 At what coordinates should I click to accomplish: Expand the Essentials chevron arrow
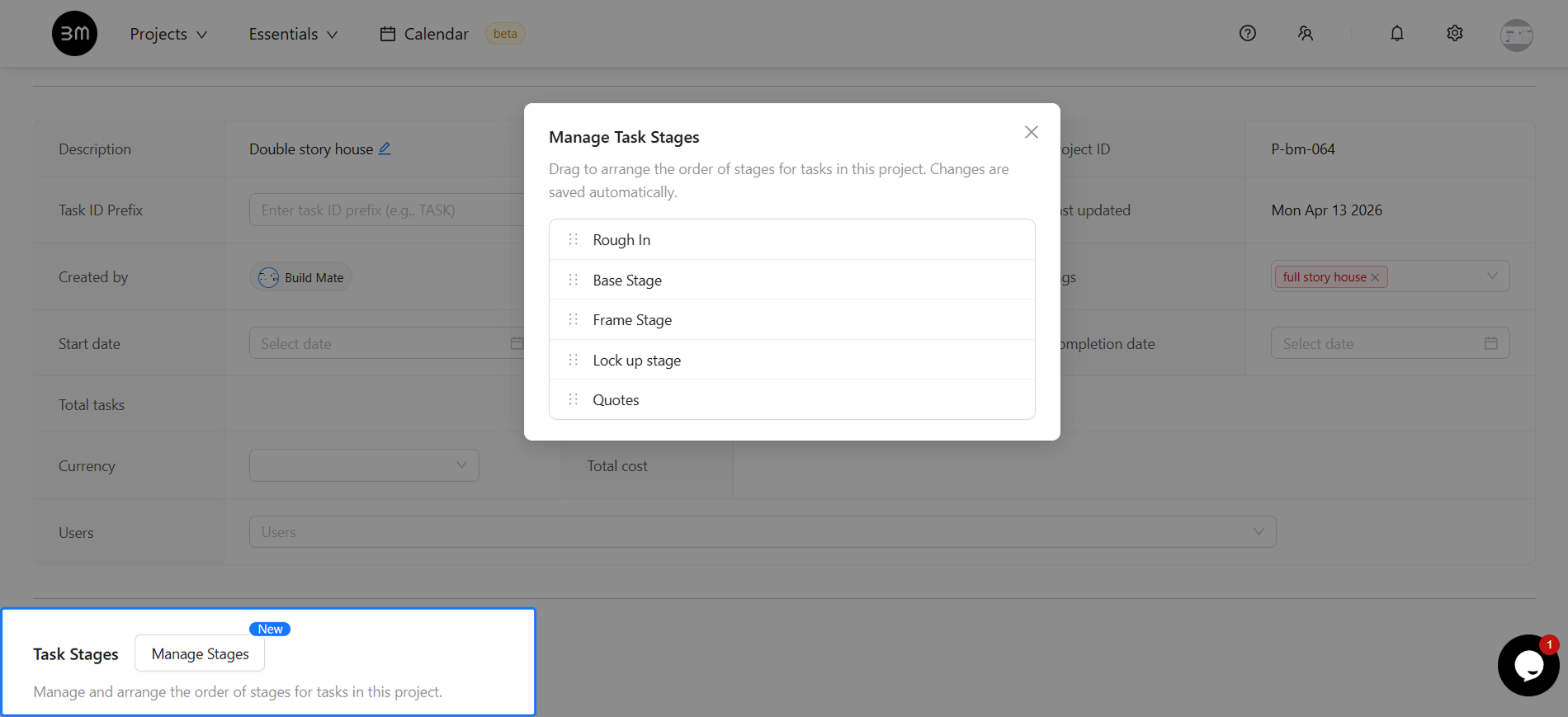[332, 35]
